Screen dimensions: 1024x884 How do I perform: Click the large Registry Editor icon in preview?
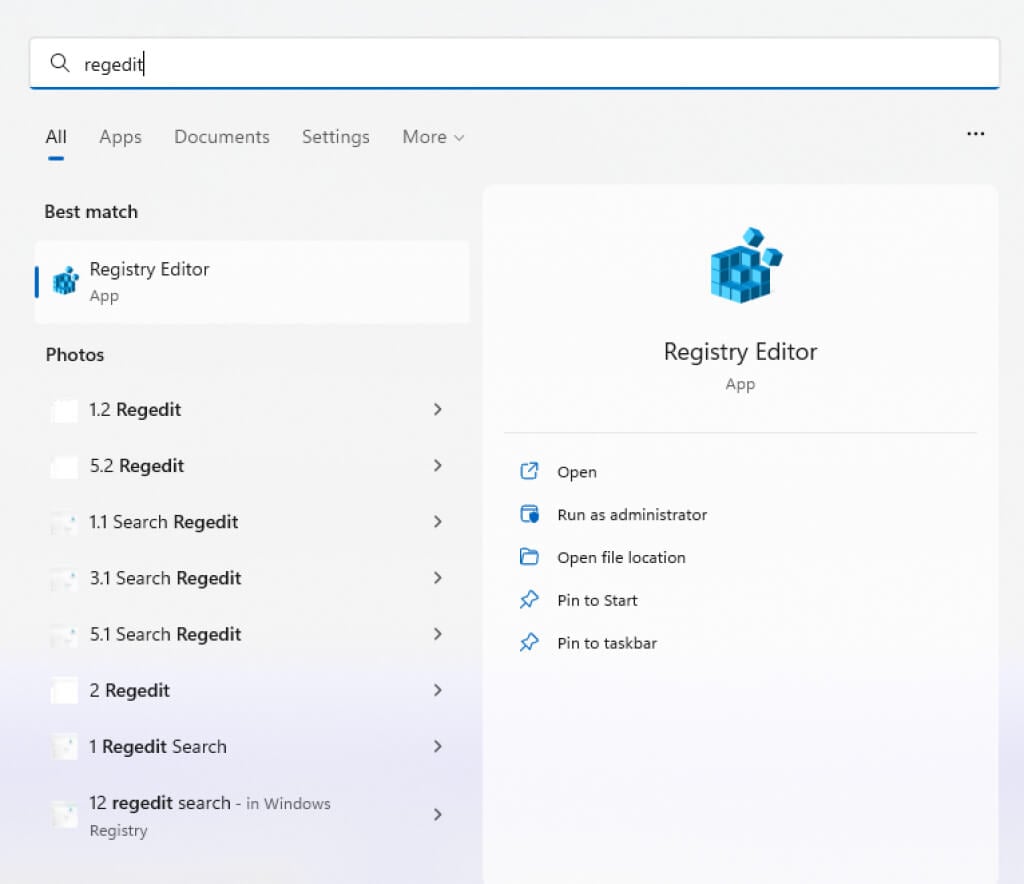745,265
